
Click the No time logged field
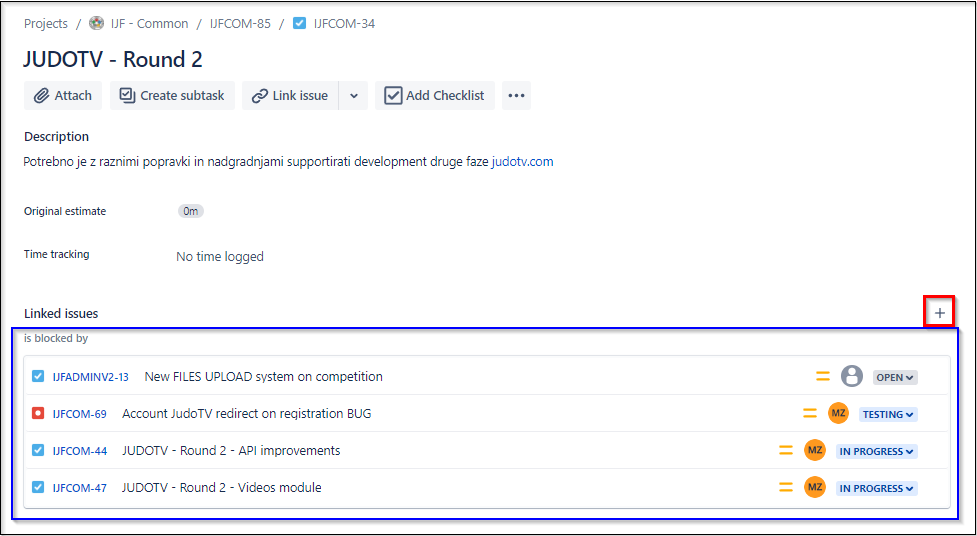click(220, 256)
